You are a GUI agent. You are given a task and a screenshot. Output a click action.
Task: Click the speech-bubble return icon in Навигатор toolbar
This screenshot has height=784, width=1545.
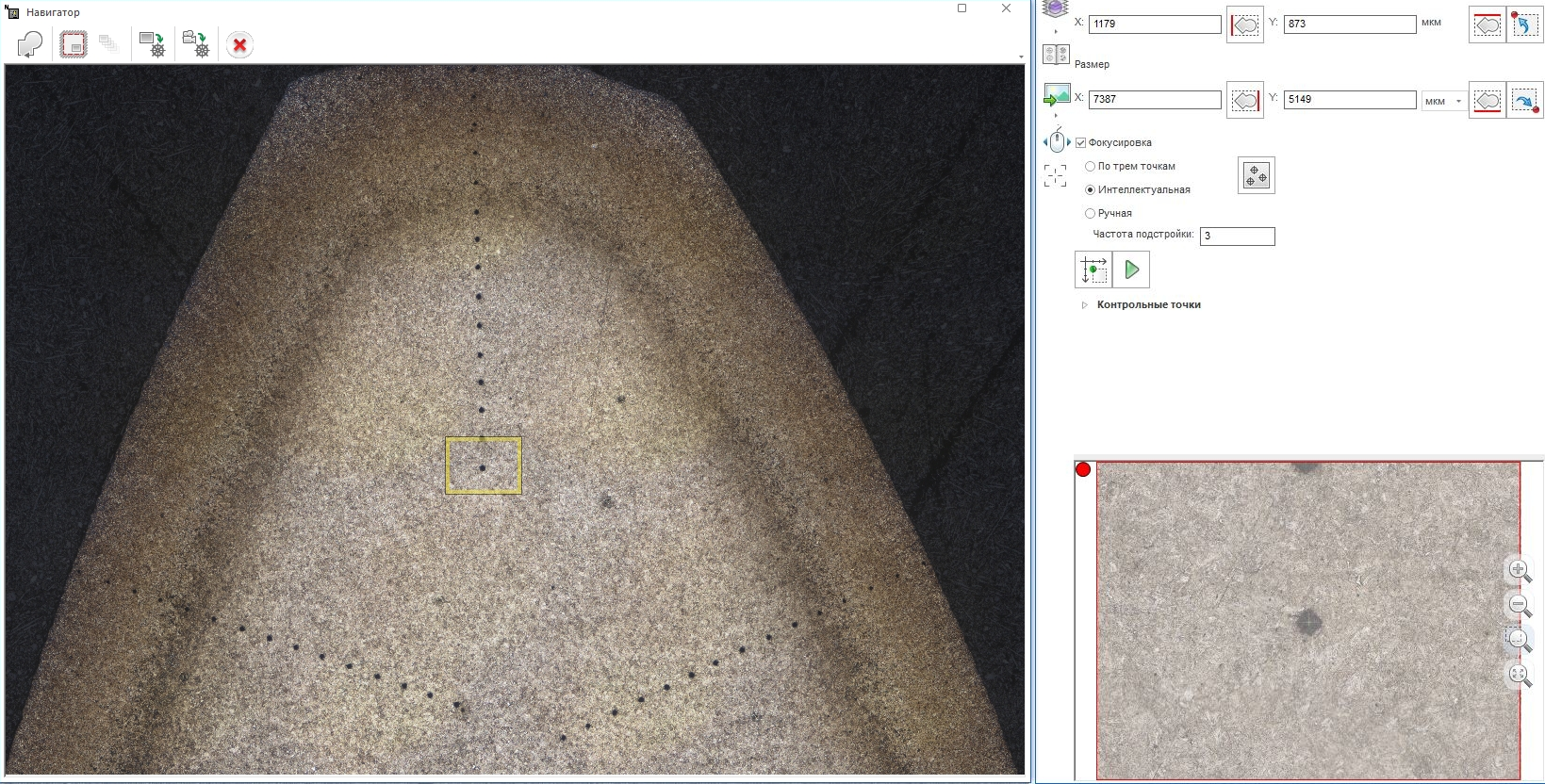30,44
